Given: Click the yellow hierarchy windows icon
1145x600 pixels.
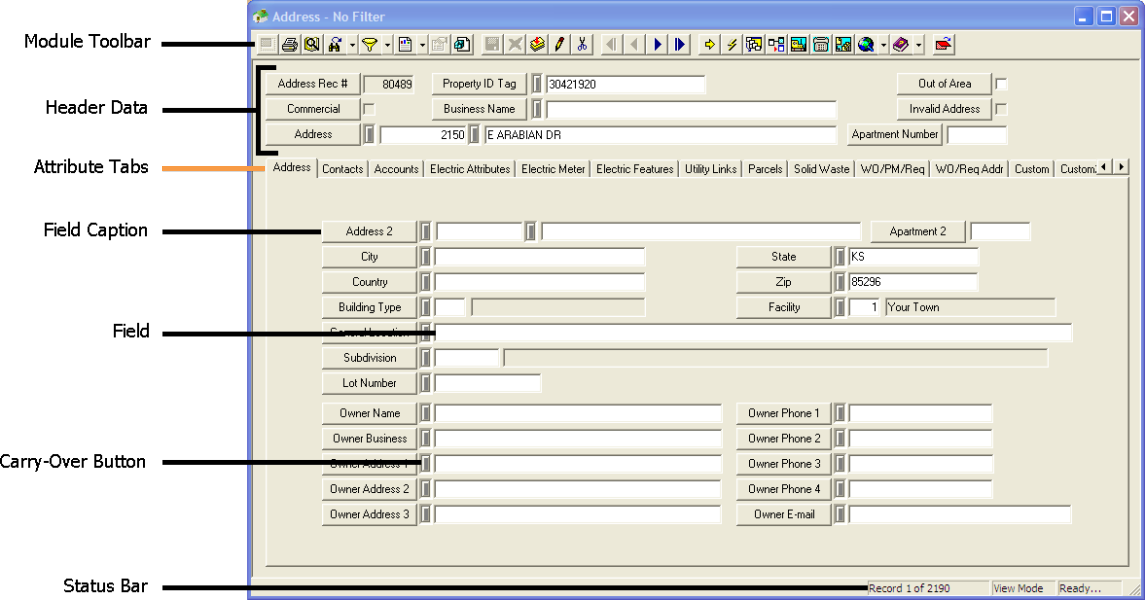Looking at the screenshot, I should [754, 45].
